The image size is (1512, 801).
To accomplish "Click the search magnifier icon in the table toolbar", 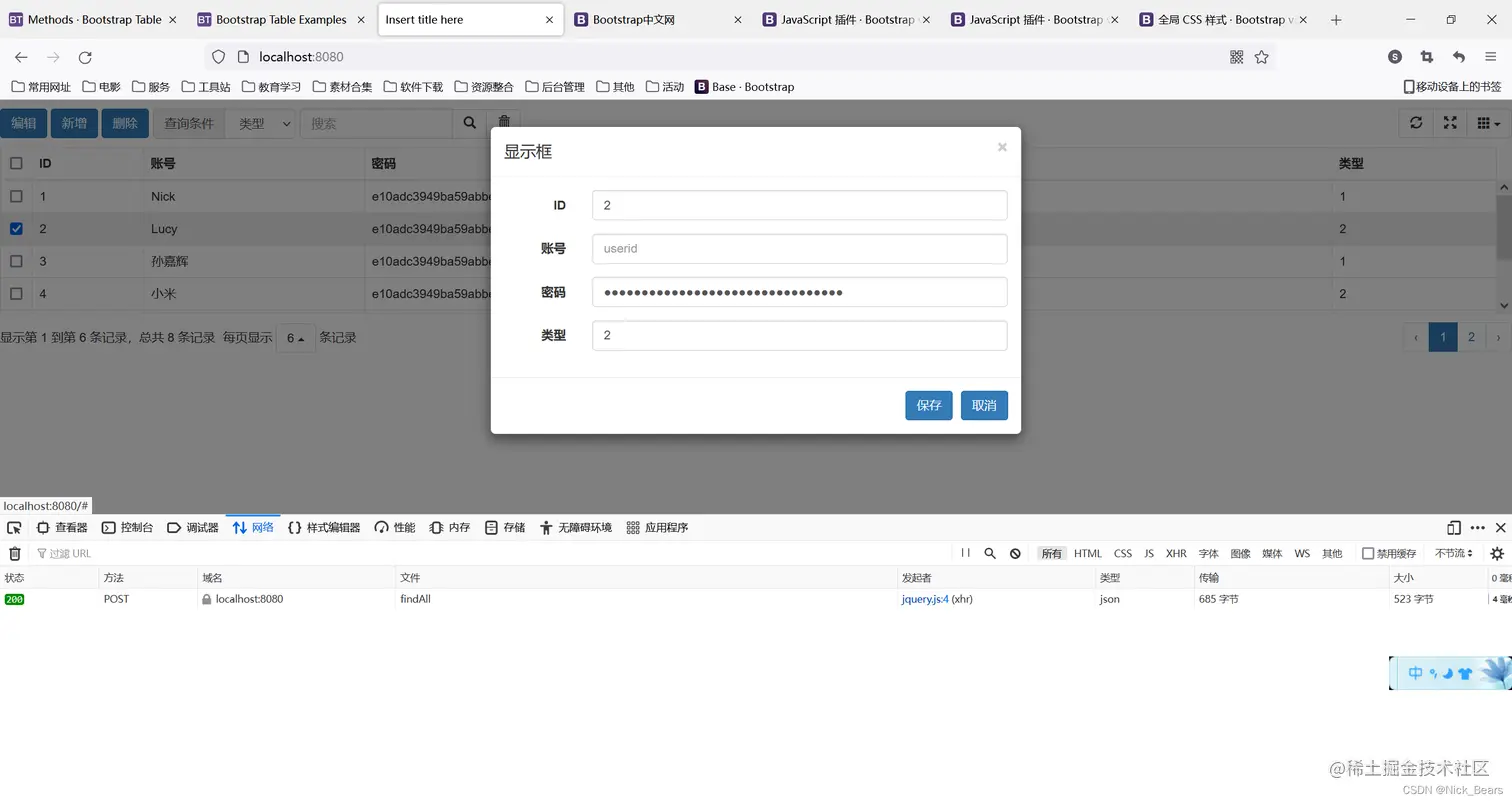I will [x=468, y=122].
